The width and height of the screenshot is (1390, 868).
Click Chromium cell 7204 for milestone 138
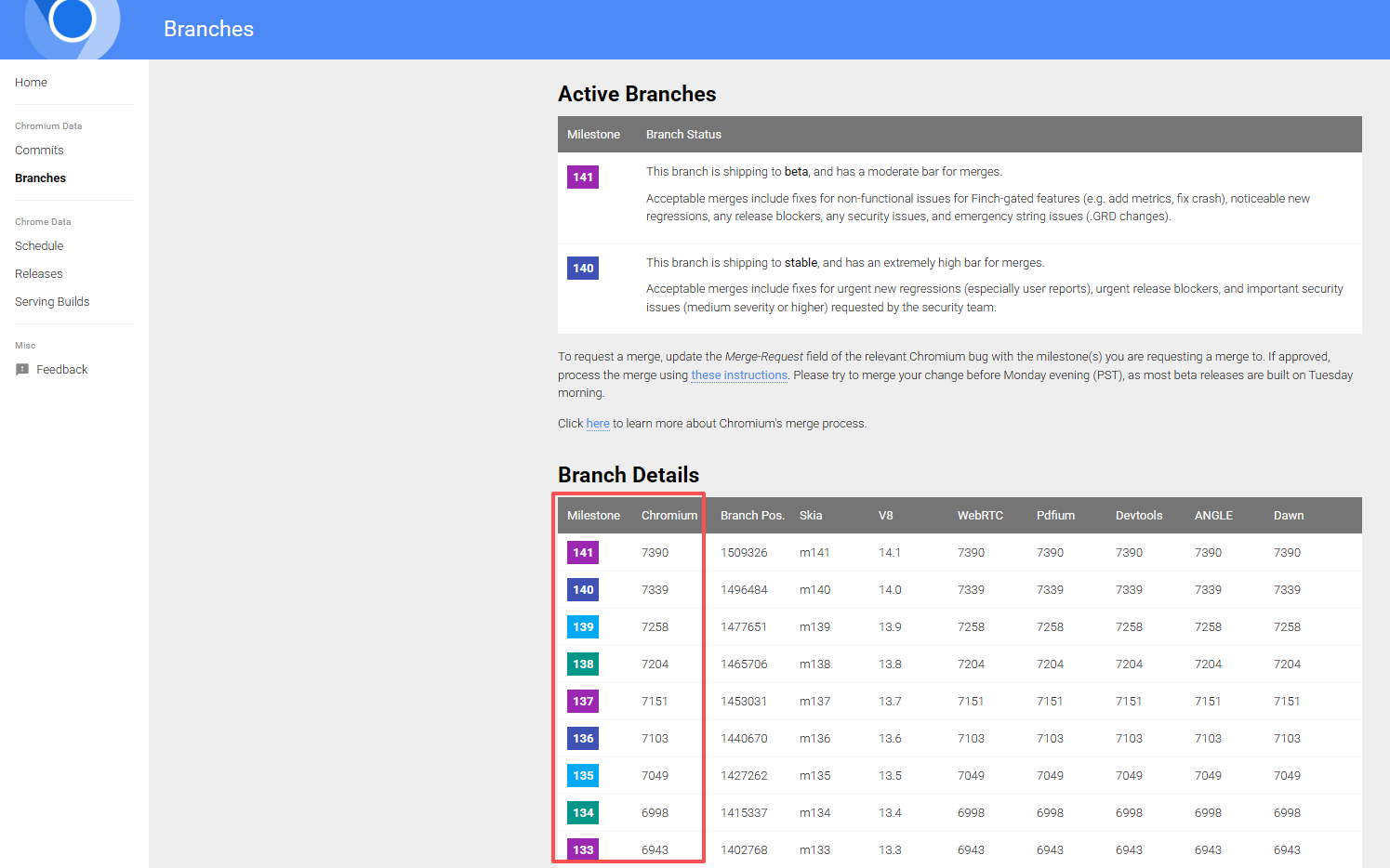tap(655, 664)
